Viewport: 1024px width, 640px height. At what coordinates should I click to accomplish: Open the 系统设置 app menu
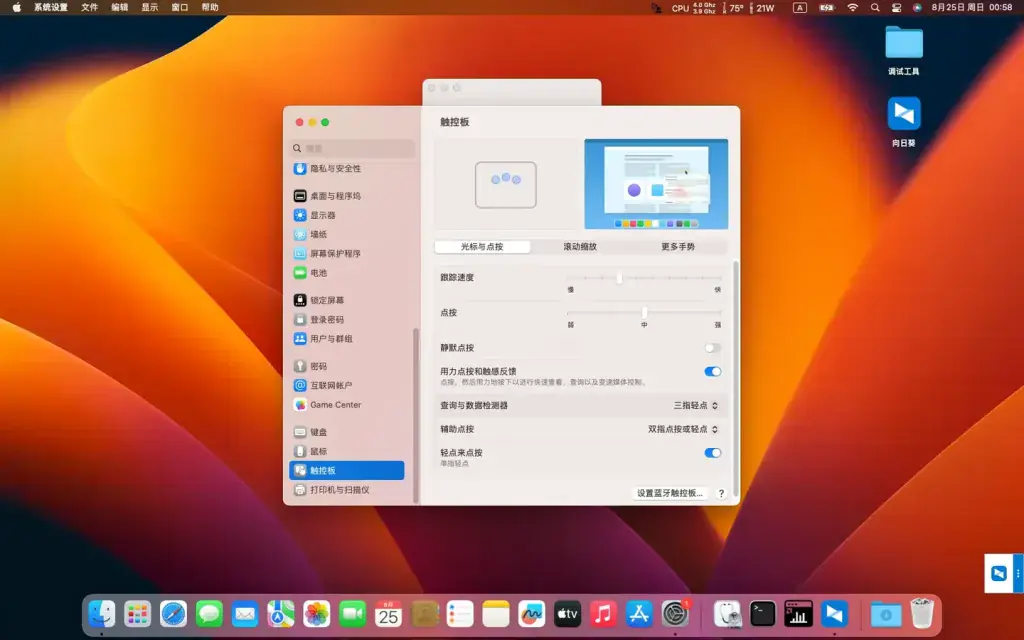tap(51, 8)
